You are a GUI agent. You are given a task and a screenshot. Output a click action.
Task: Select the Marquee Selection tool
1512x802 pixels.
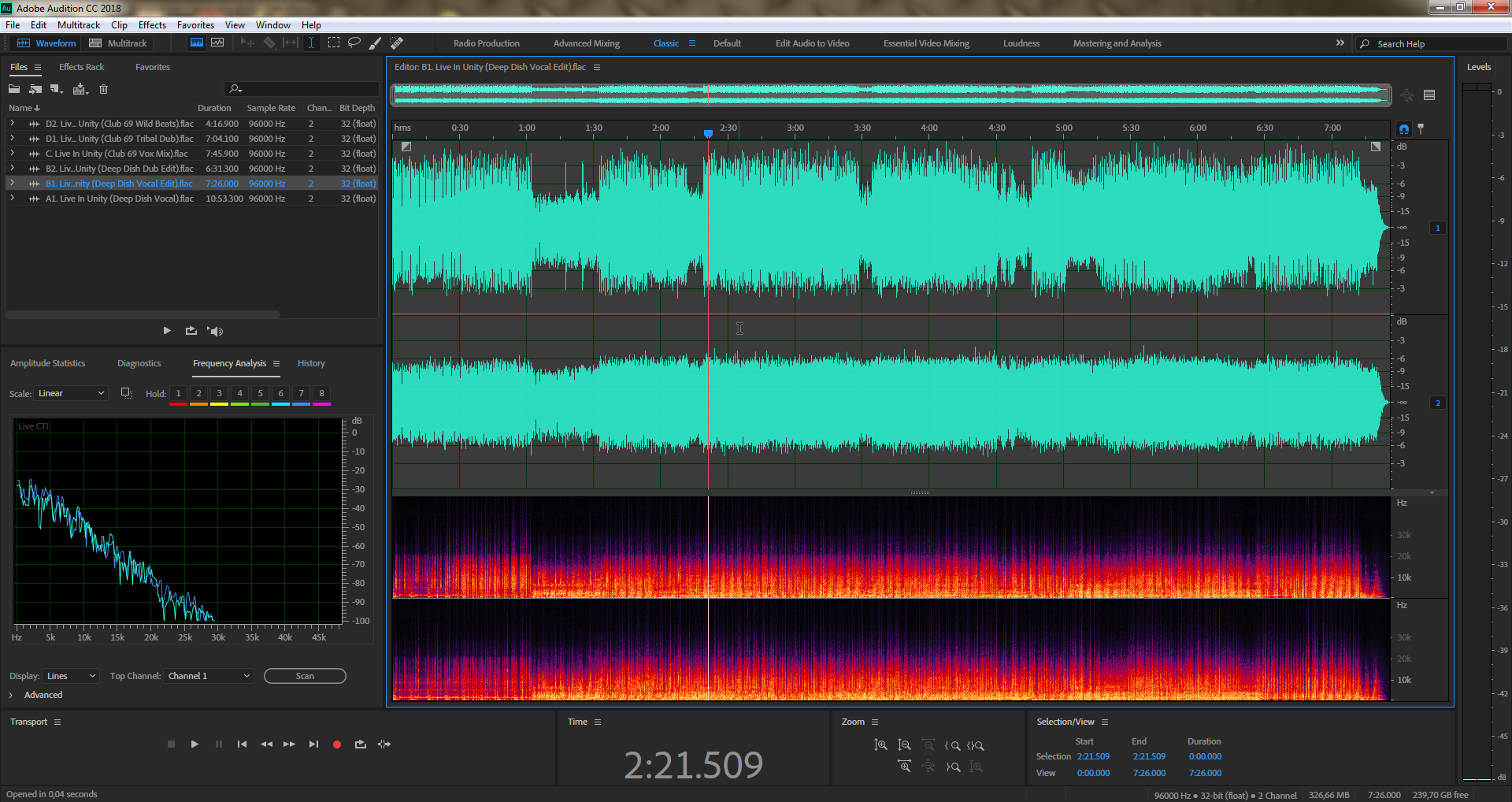pyautogui.click(x=334, y=43)
